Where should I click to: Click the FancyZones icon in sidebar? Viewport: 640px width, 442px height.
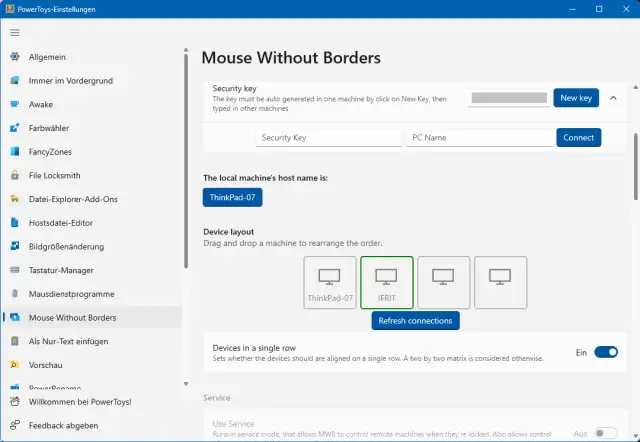point(15,152)
